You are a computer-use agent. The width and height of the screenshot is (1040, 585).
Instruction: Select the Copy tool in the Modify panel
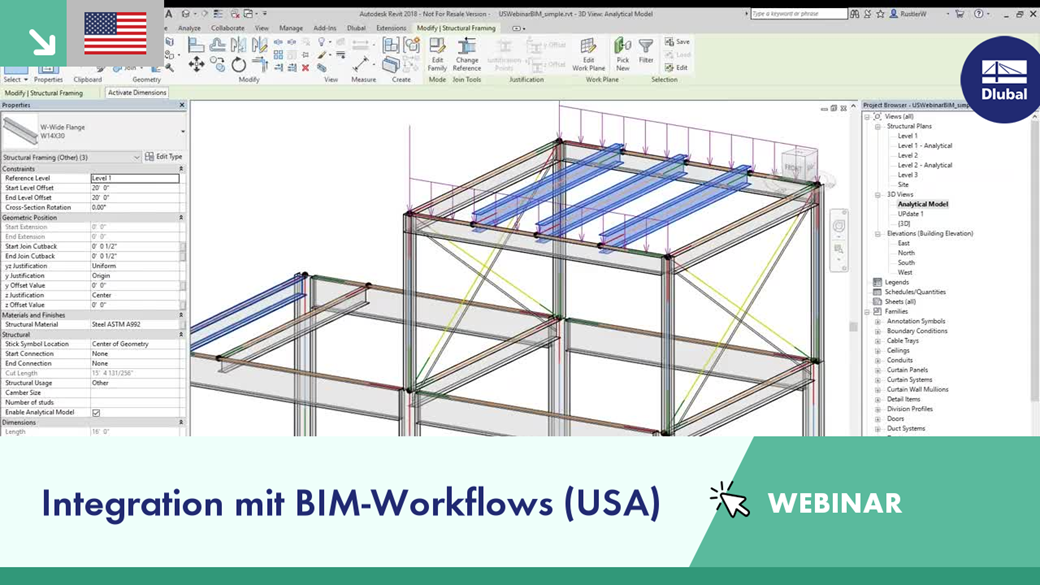pos(218,64)
